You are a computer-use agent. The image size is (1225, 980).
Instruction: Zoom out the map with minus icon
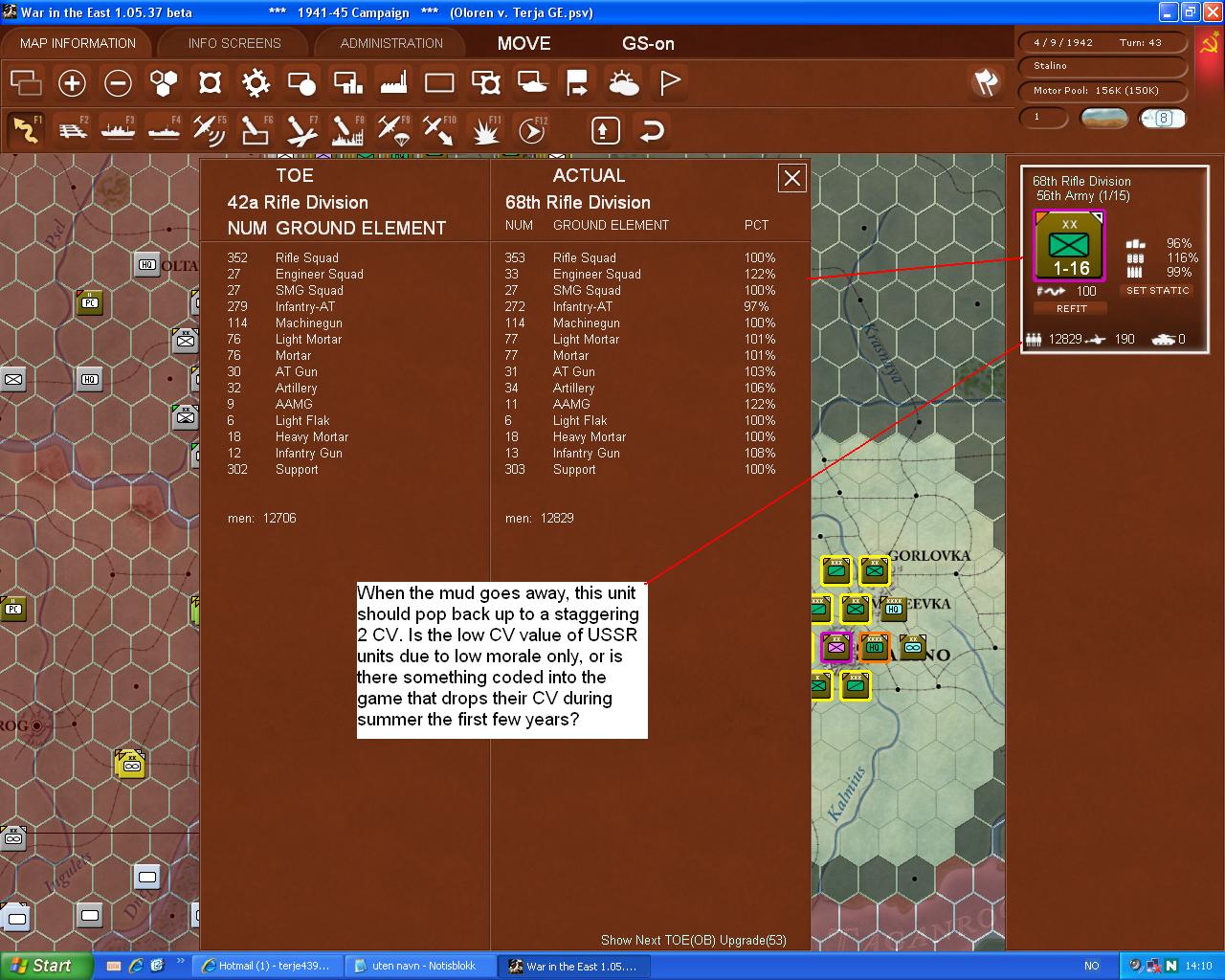pos(118,83)
